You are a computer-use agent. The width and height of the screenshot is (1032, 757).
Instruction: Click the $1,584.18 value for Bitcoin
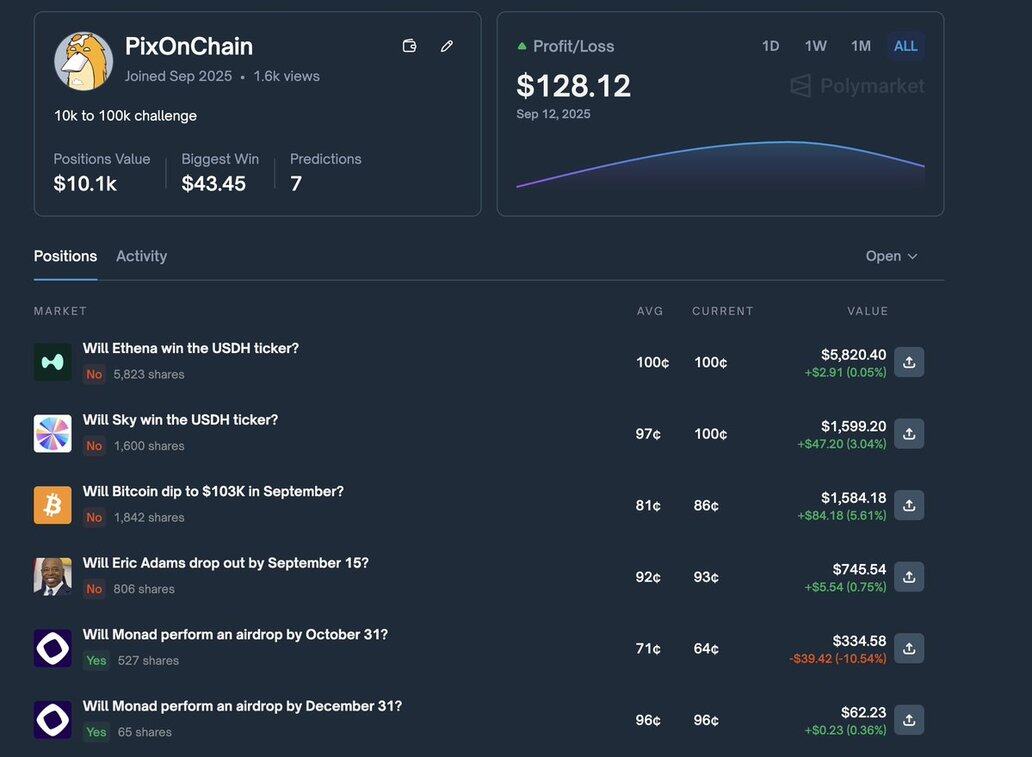click(853, 498)
